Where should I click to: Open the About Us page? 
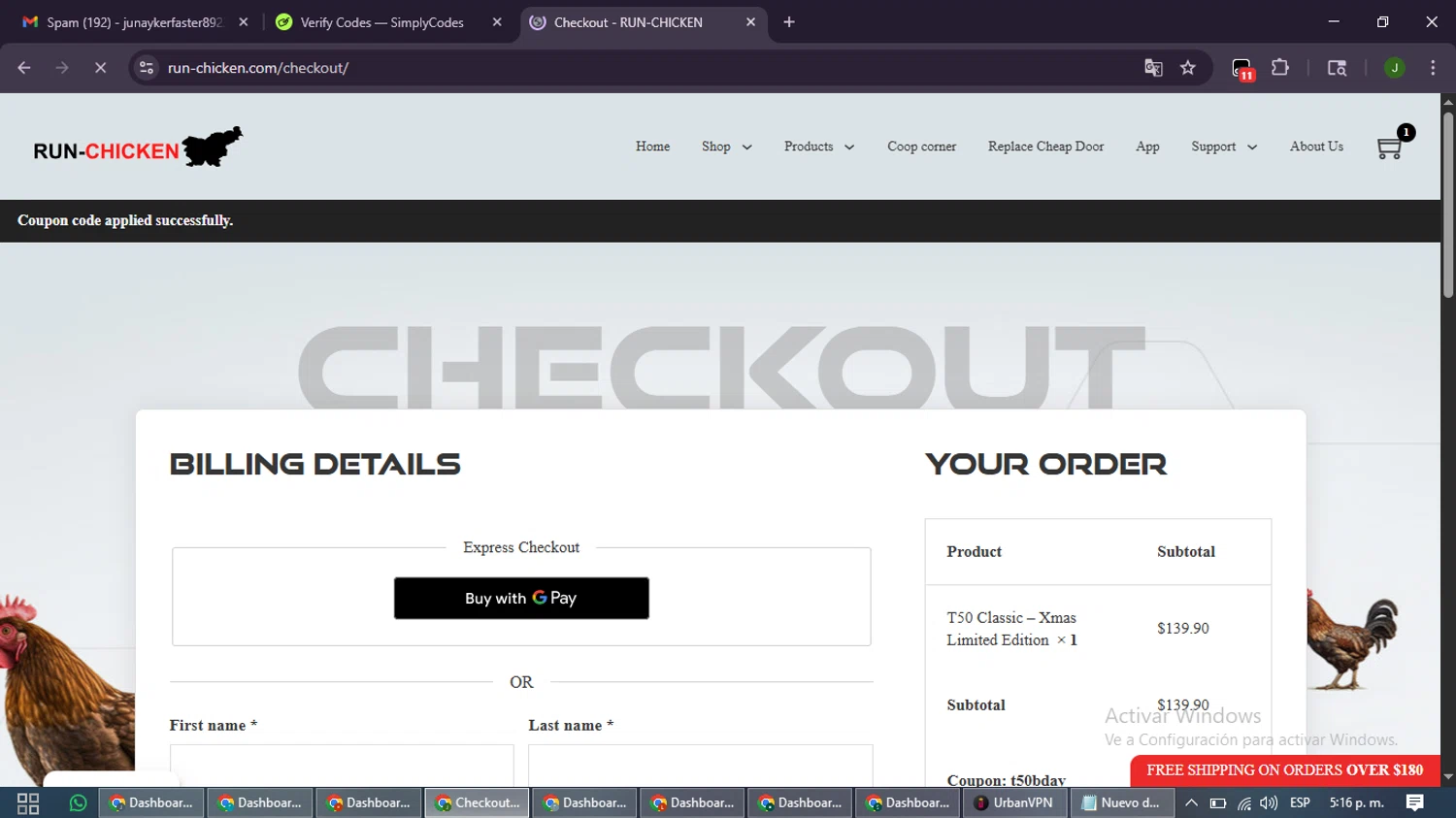pyautogui.click(x=1316, y=147)
